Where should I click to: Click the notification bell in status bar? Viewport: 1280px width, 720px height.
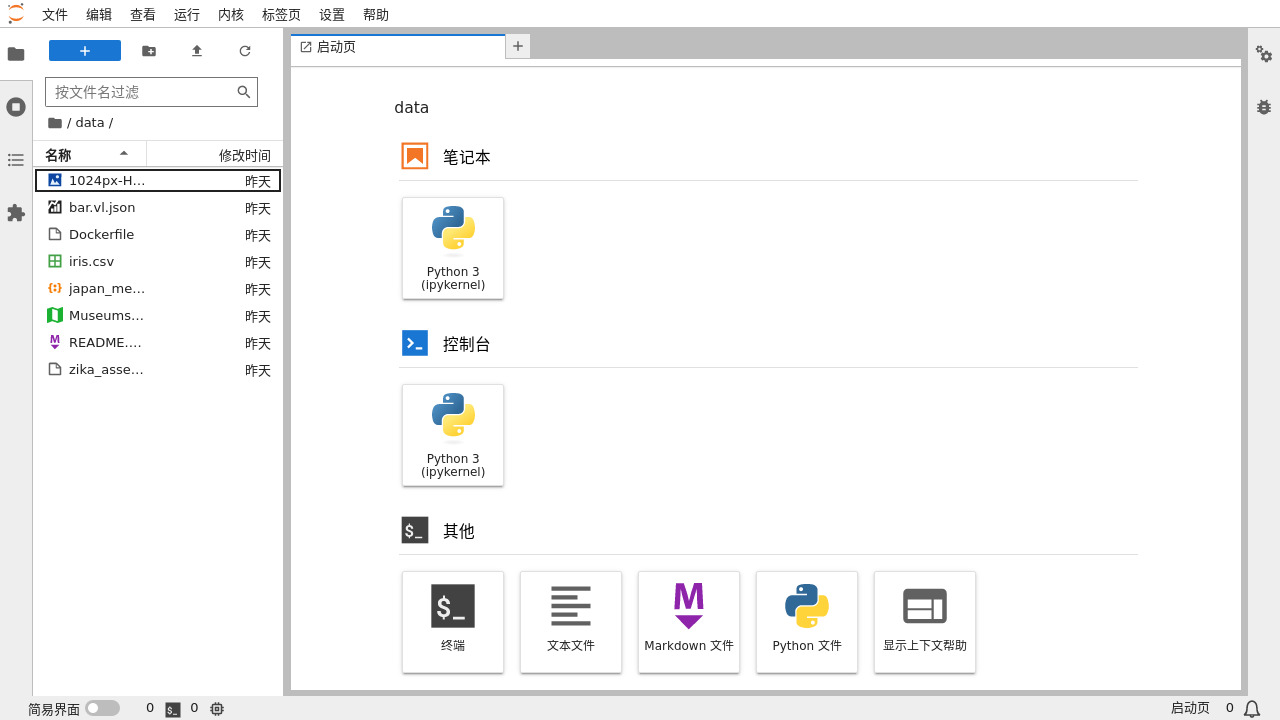[1252, 709]
